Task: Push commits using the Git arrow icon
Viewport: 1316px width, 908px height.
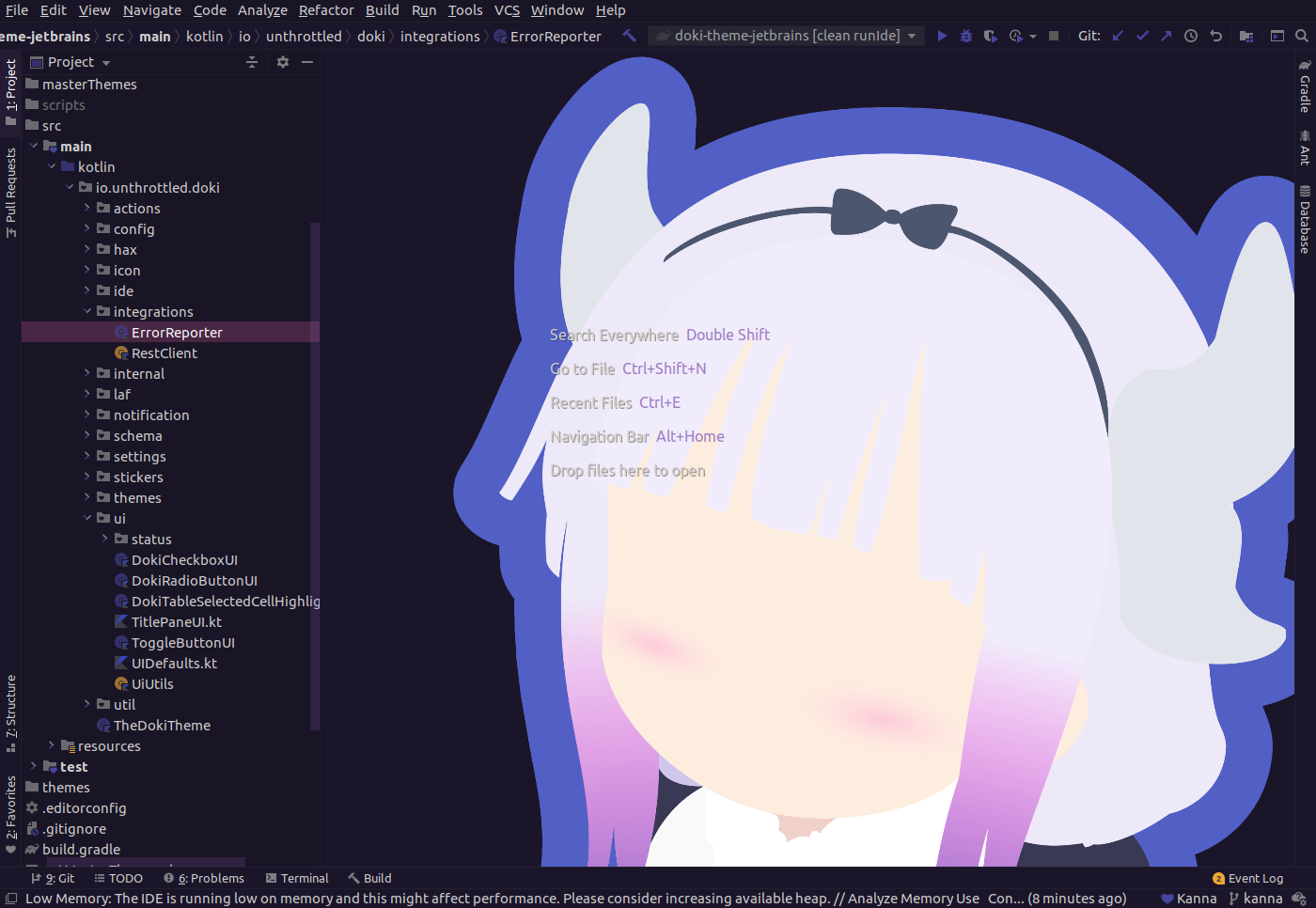Action: point(1165,35)
